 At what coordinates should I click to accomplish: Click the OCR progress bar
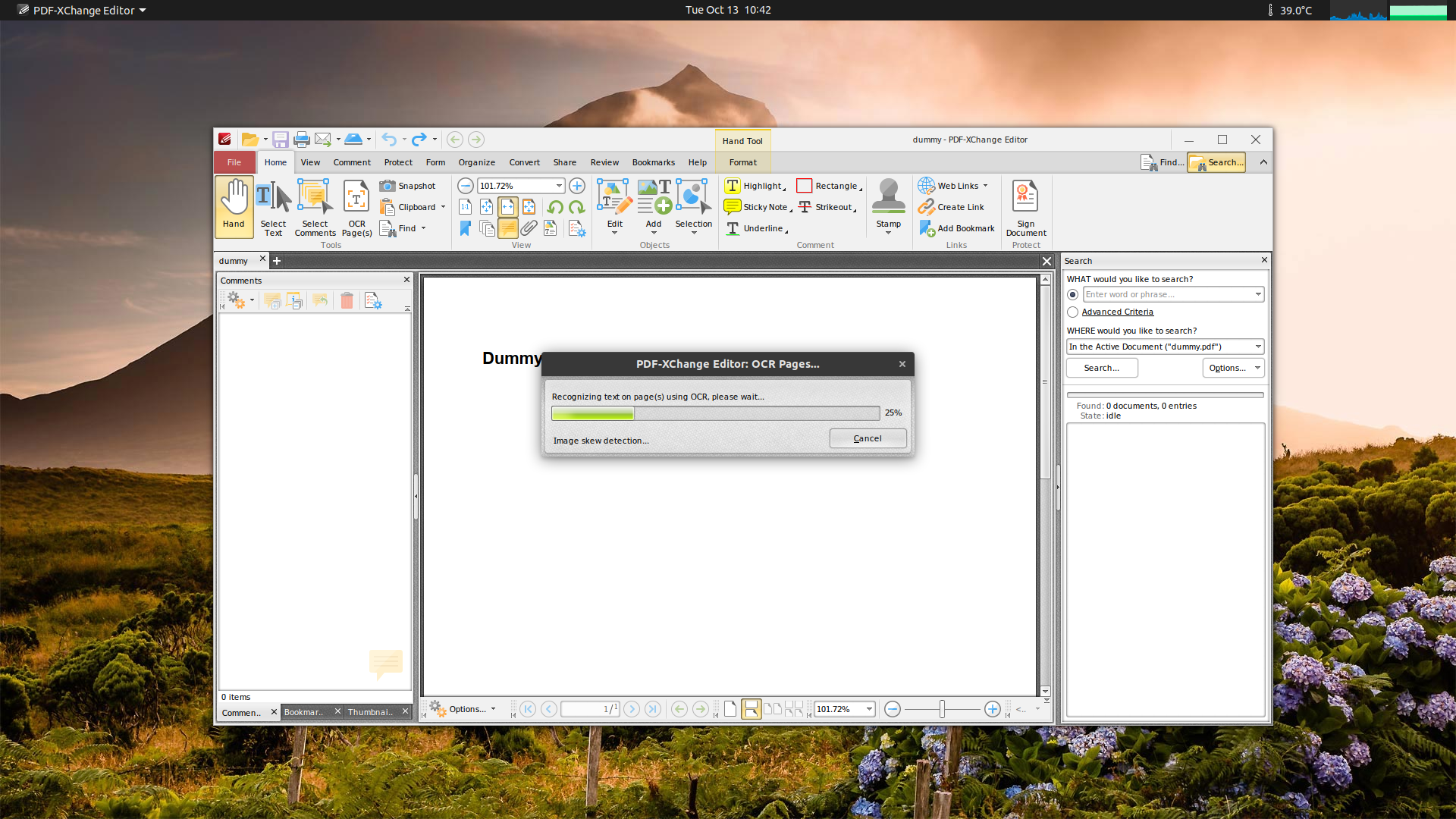(715, 413)
